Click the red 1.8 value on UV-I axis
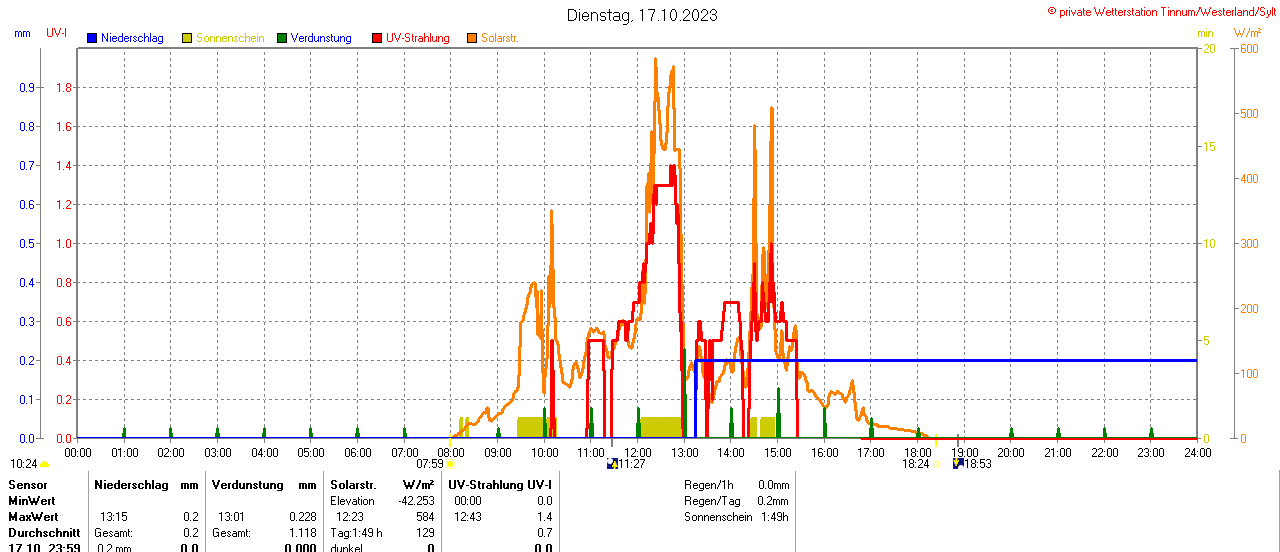The width and height of the screenshot is (1280, 552). [x=63, y=87]
